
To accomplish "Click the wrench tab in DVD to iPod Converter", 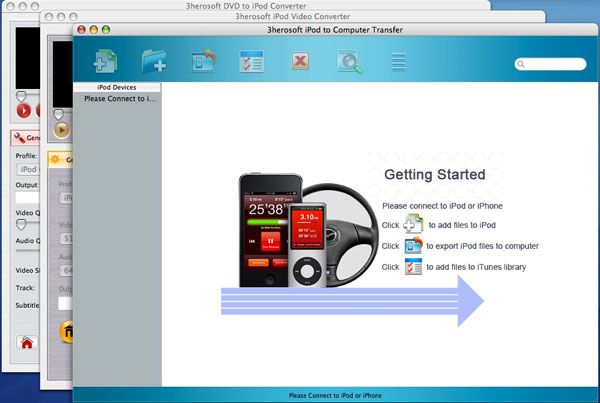I will [x=25, y=138].
